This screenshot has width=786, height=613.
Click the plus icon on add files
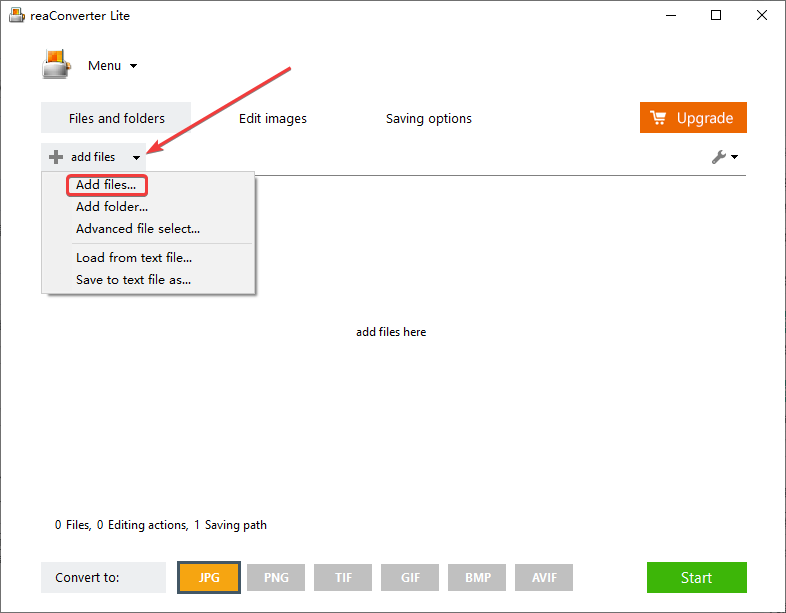[x=56, y=157]
